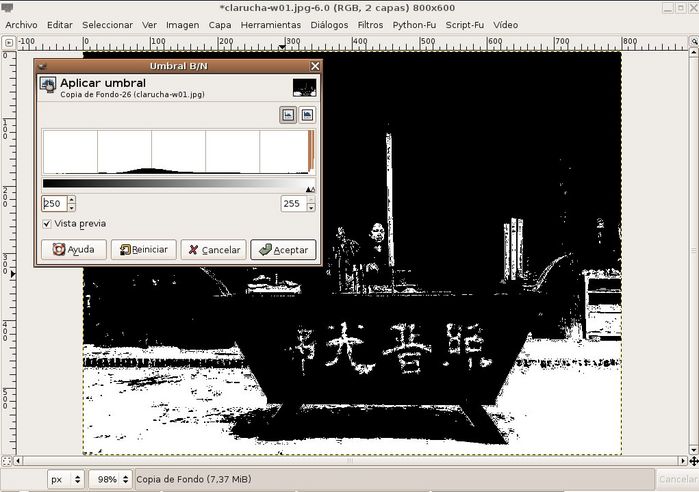Image resolution: width=699 pixels, height=492 pixels.
Task: Click inside the threshold histogram graph
Action: coord(178,152)
